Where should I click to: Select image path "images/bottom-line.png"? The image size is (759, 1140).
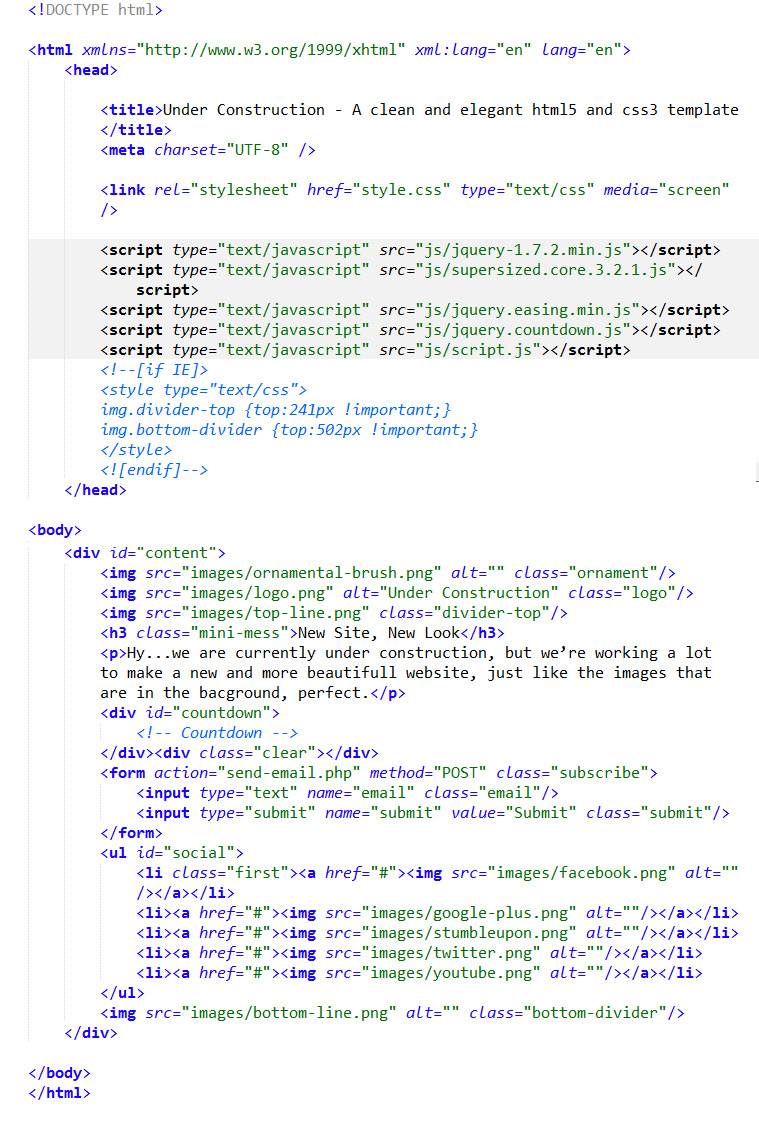click(x=289, y=1013)
